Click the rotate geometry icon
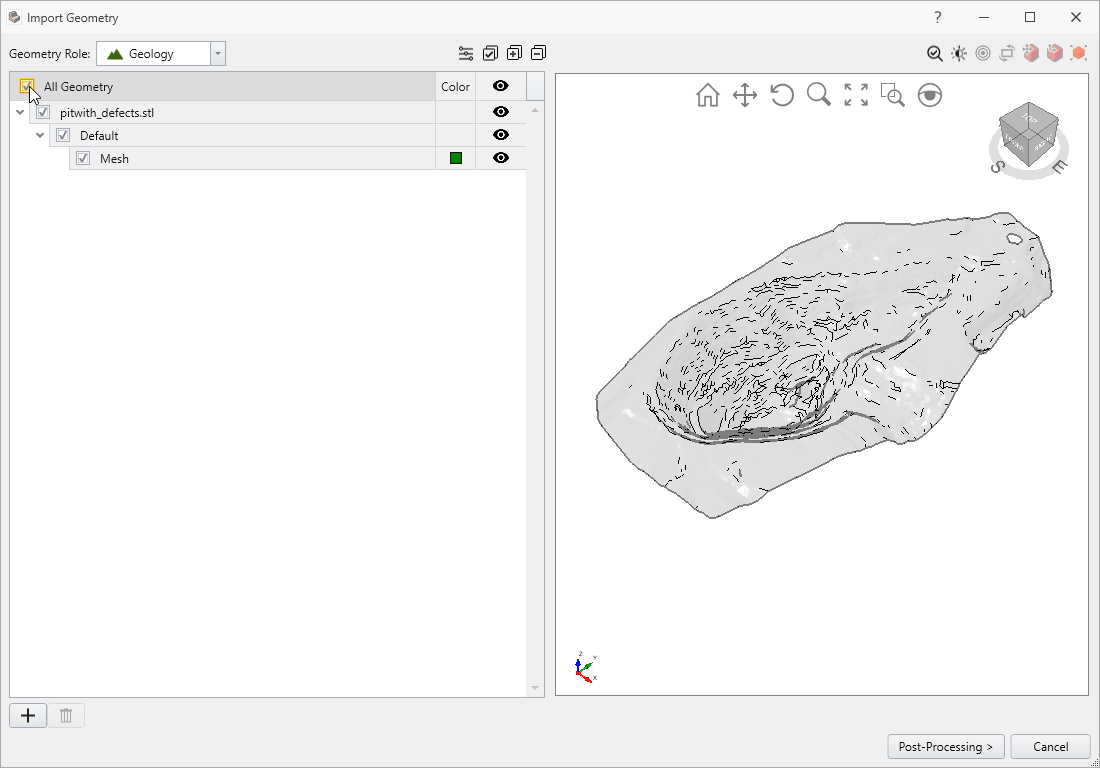 click(1007, 54)
